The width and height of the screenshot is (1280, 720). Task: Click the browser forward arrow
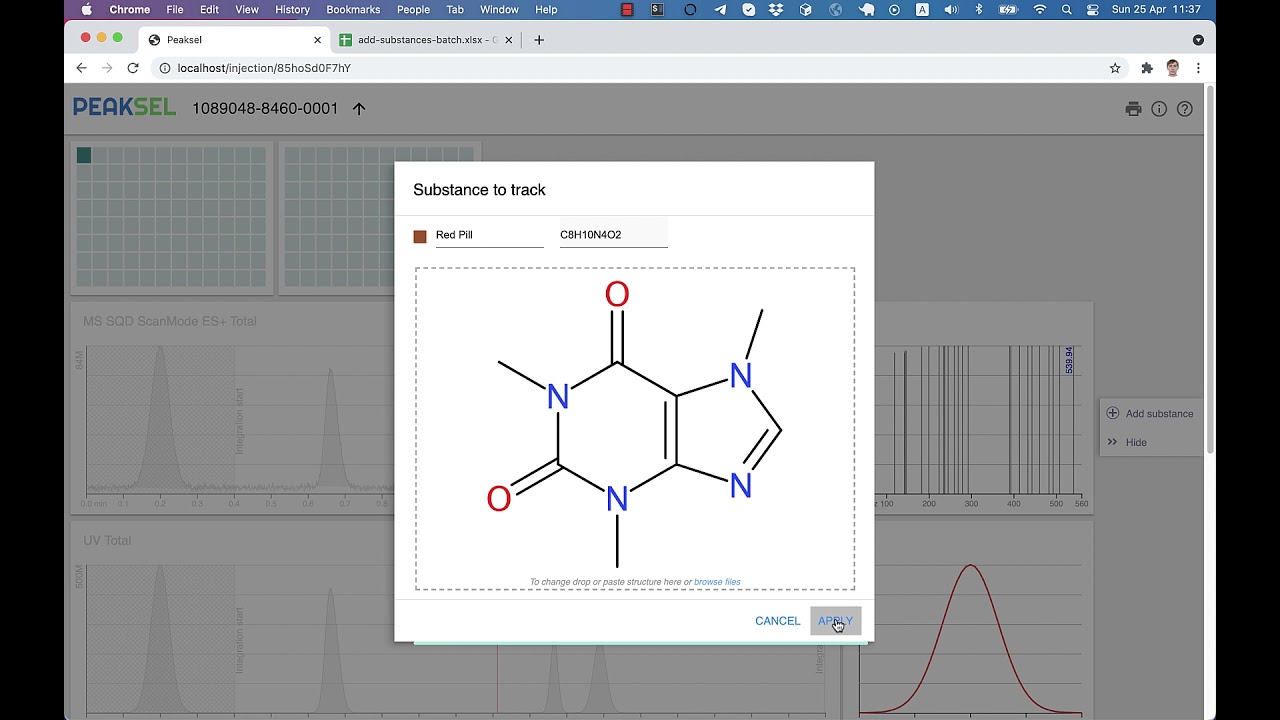(107, 68)
